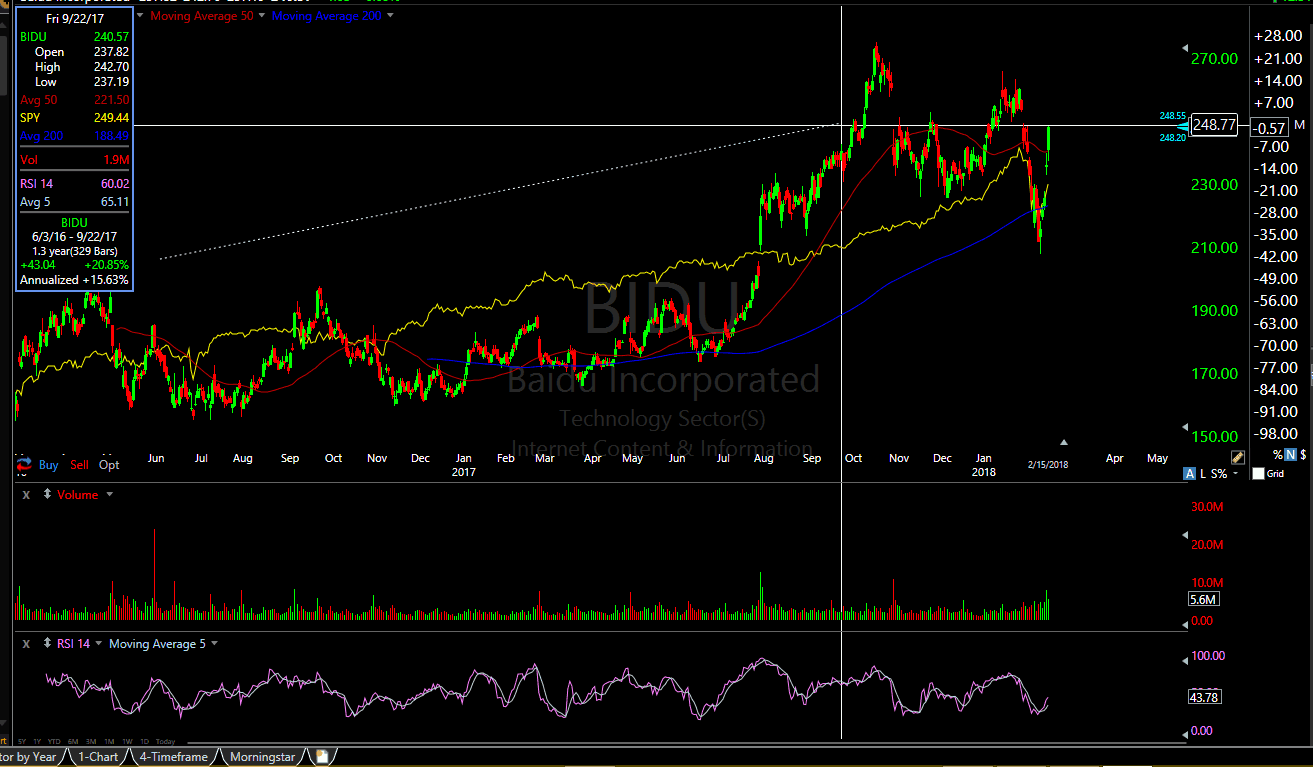Click the trade ticket arrows icon beside Buy
This screenshot has height=767, width=1313.
tap(23, 465)
